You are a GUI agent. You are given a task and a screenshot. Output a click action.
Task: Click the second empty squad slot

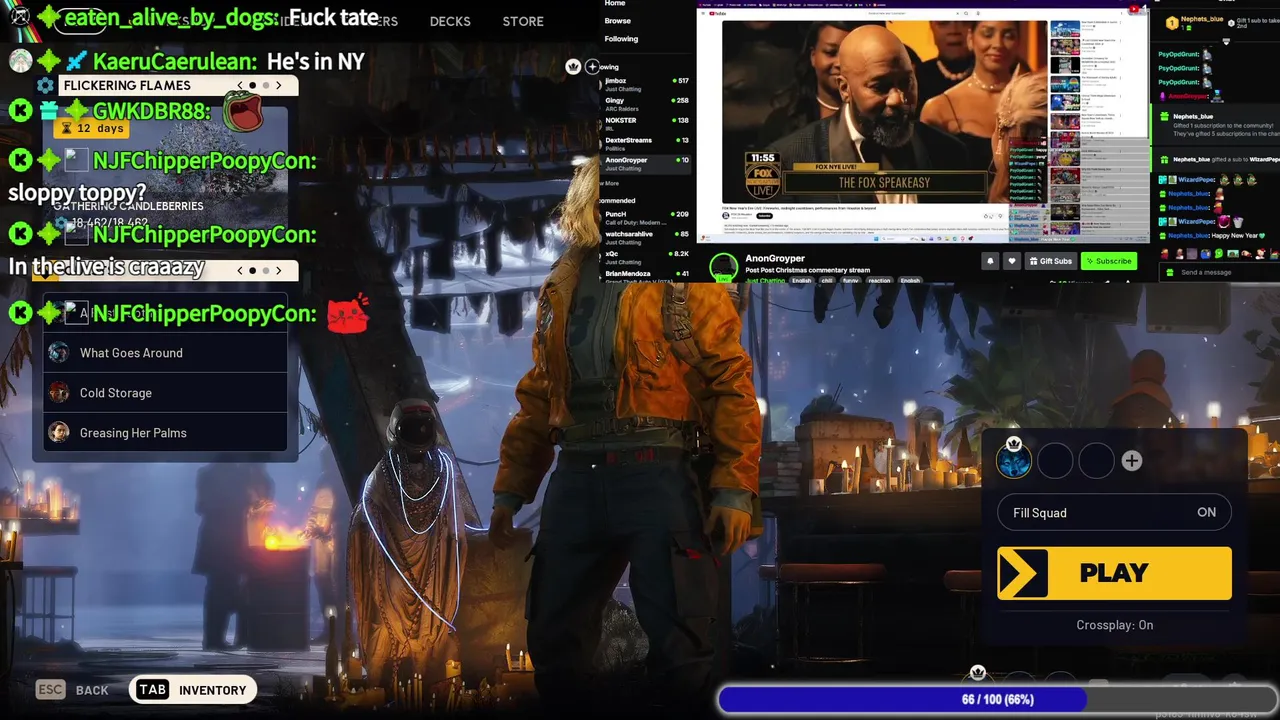pyautogui.click(x=1055, y=461)
